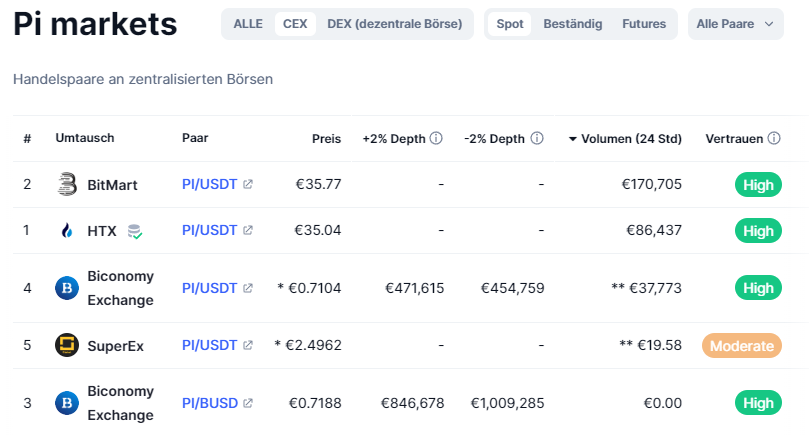Screen dimensions: 809x436
Task: Switch to Beständig market type
Action: pos(573,24)
